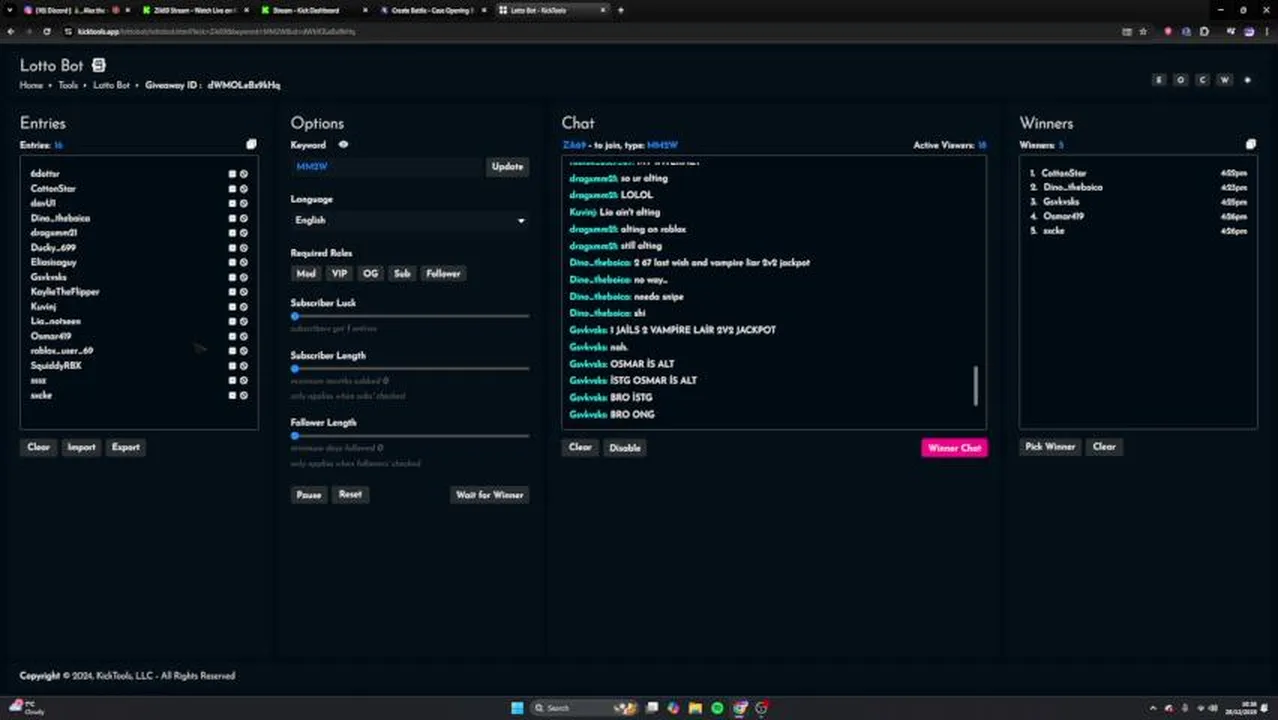1278x720 pixels.
Task: Adjust the Subscriber Luck slider
Action: 410,316
